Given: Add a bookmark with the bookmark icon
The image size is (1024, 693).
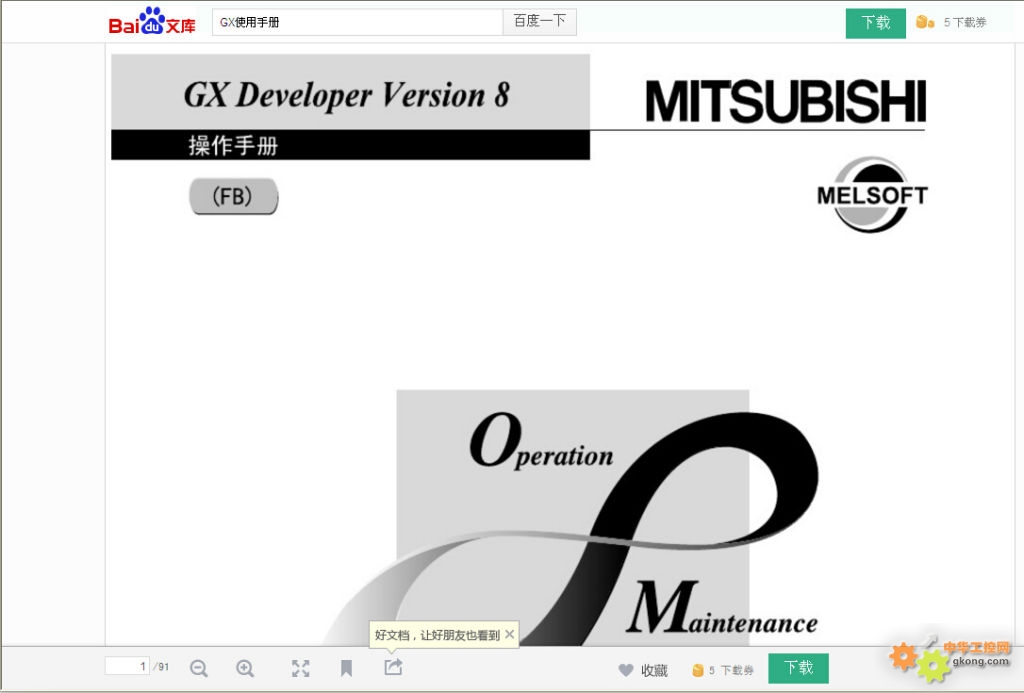Looking at the screenshot, I should (x=346, y=668).
